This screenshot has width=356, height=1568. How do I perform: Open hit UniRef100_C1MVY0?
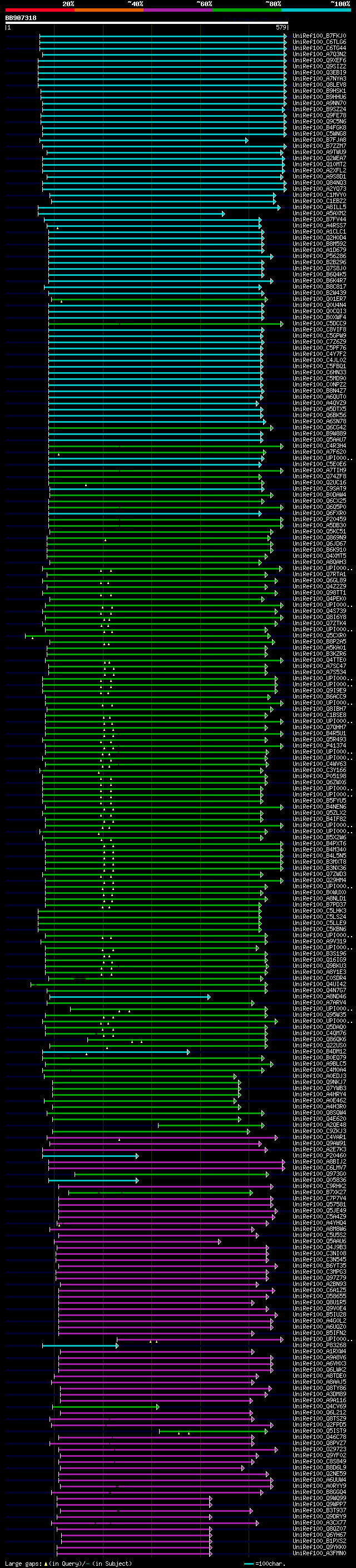click(319, 195)
